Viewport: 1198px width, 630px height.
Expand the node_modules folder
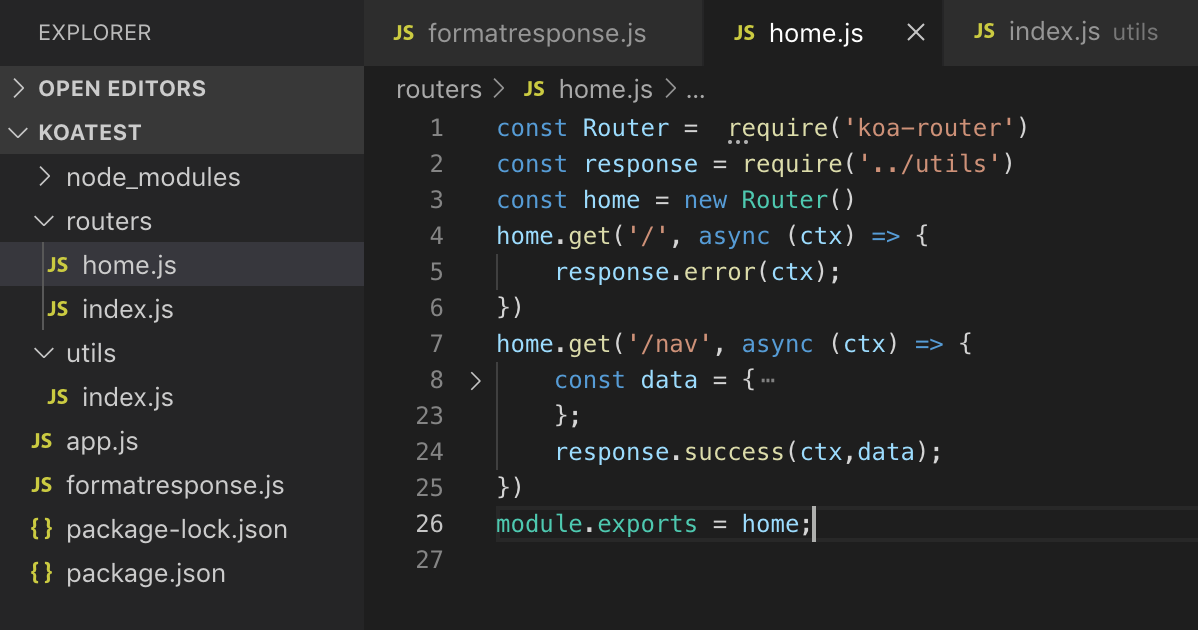point(44,177)
